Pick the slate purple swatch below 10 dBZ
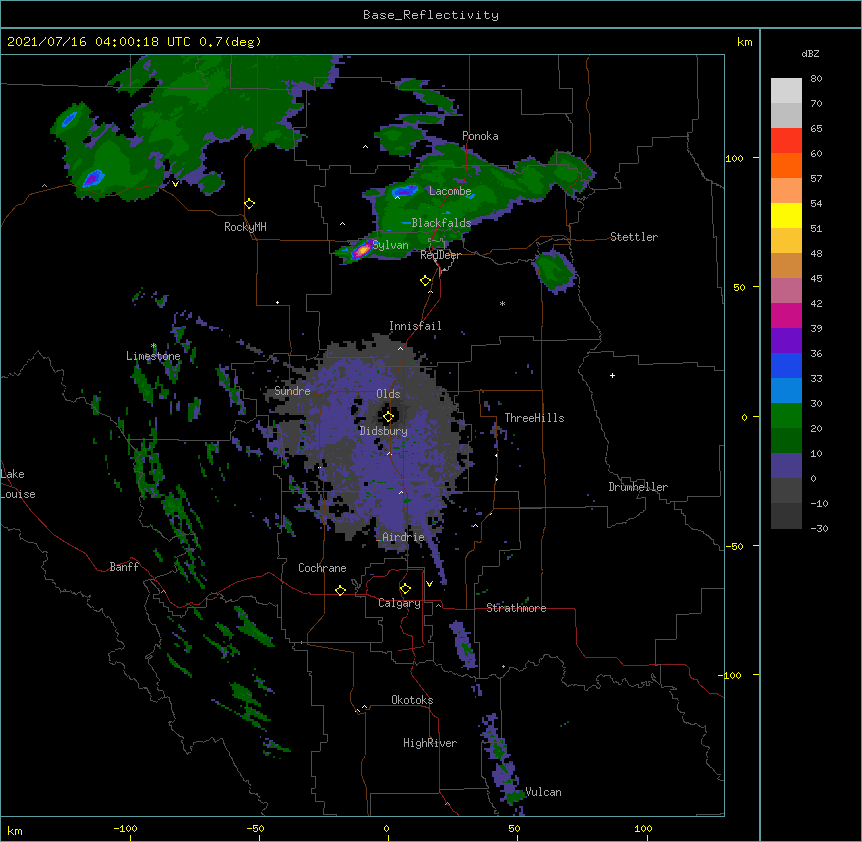 (x=786, y=466)
